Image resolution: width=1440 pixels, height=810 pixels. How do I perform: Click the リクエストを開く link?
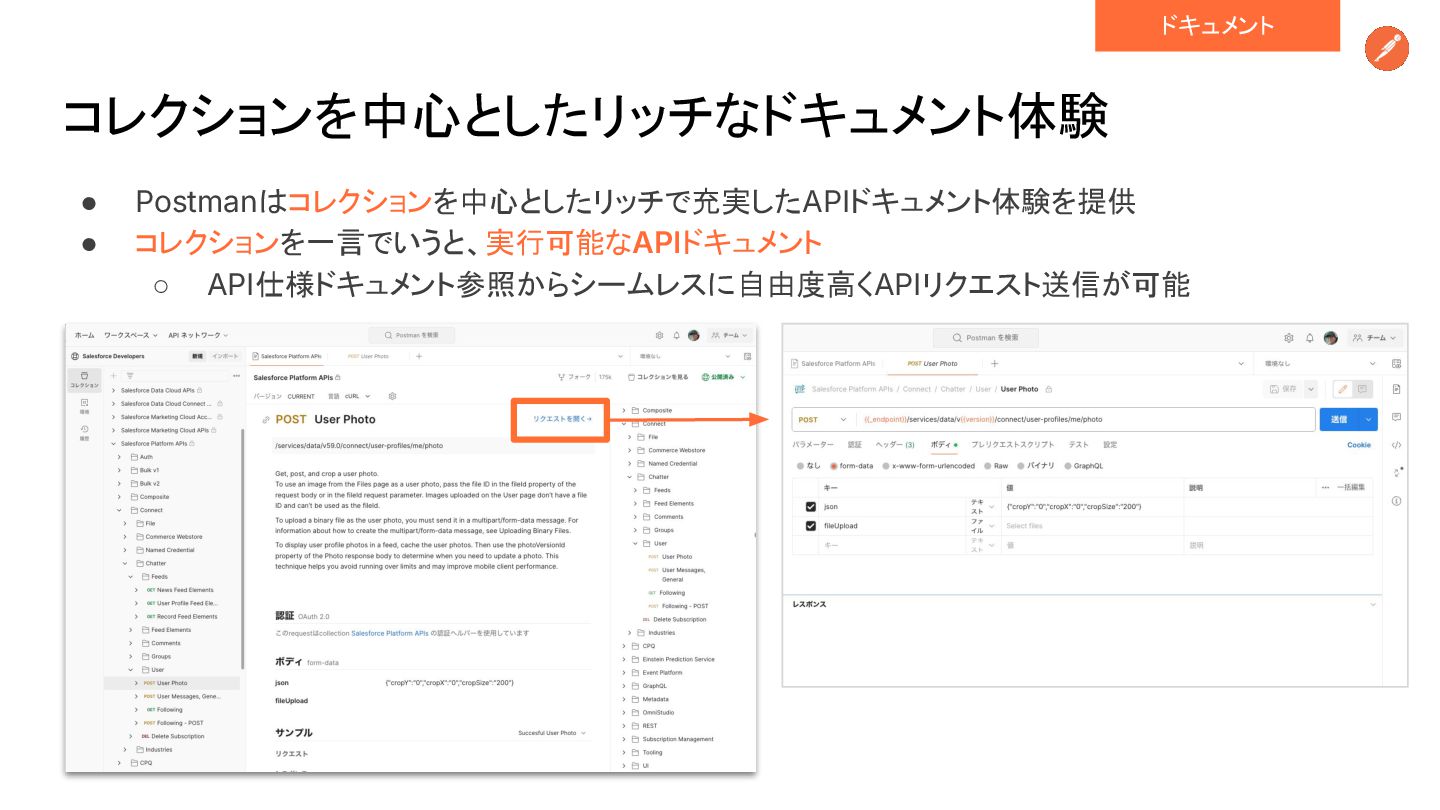pyautogui.click(x=562, y=419)
